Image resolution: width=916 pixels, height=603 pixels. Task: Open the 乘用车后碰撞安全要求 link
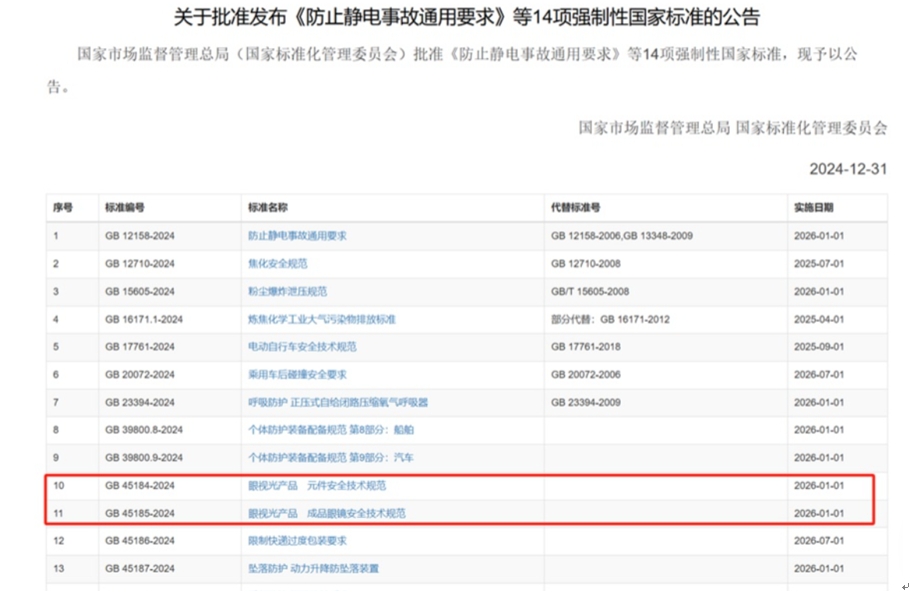[297, 374]
